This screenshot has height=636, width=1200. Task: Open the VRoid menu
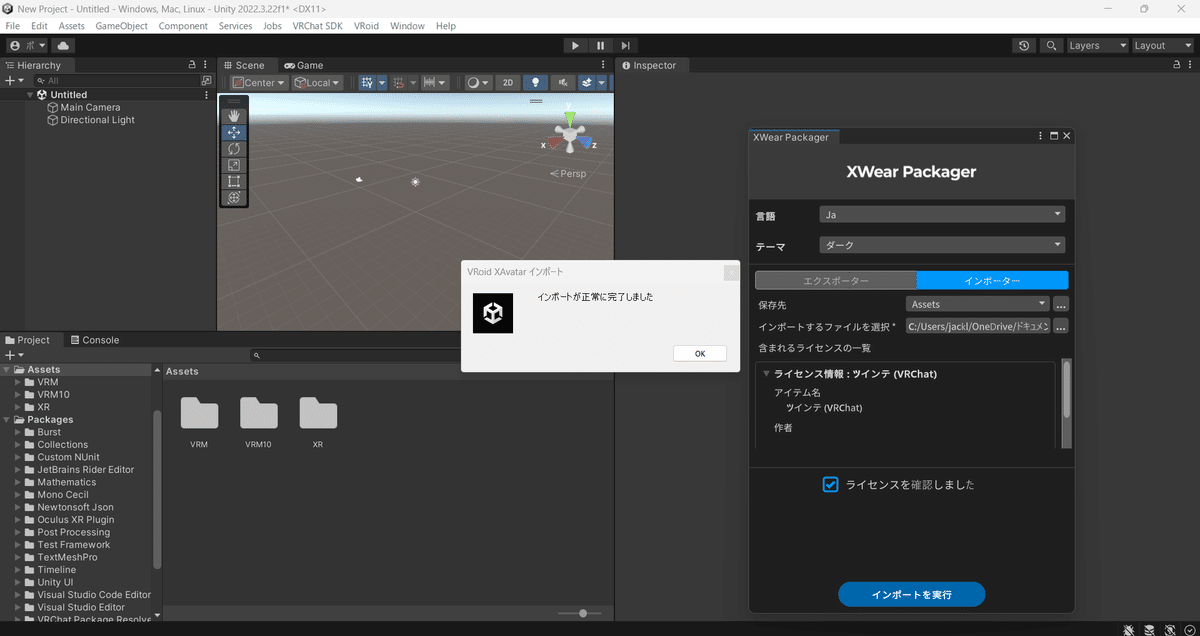click(366, 26)
